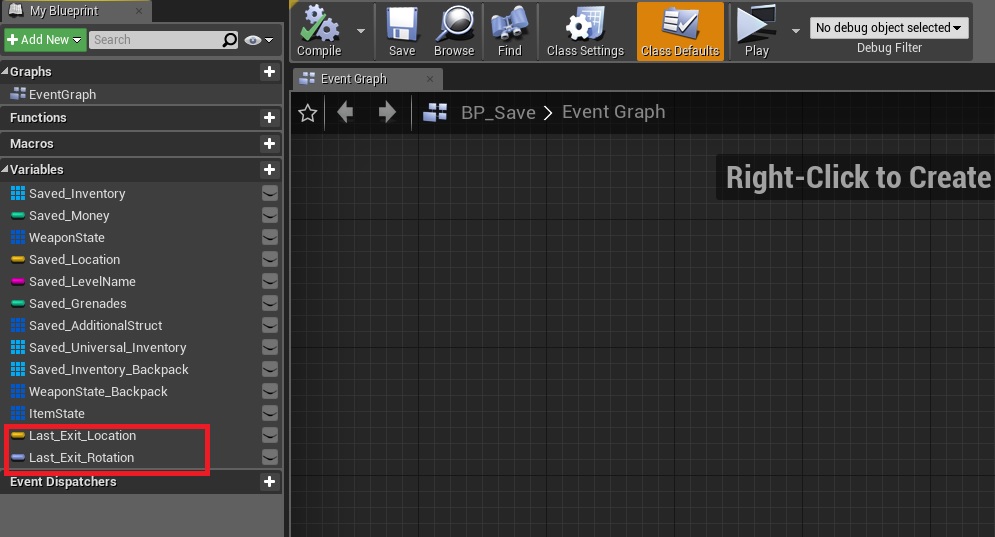Select the My Blueprint tab

coord(65,11)
